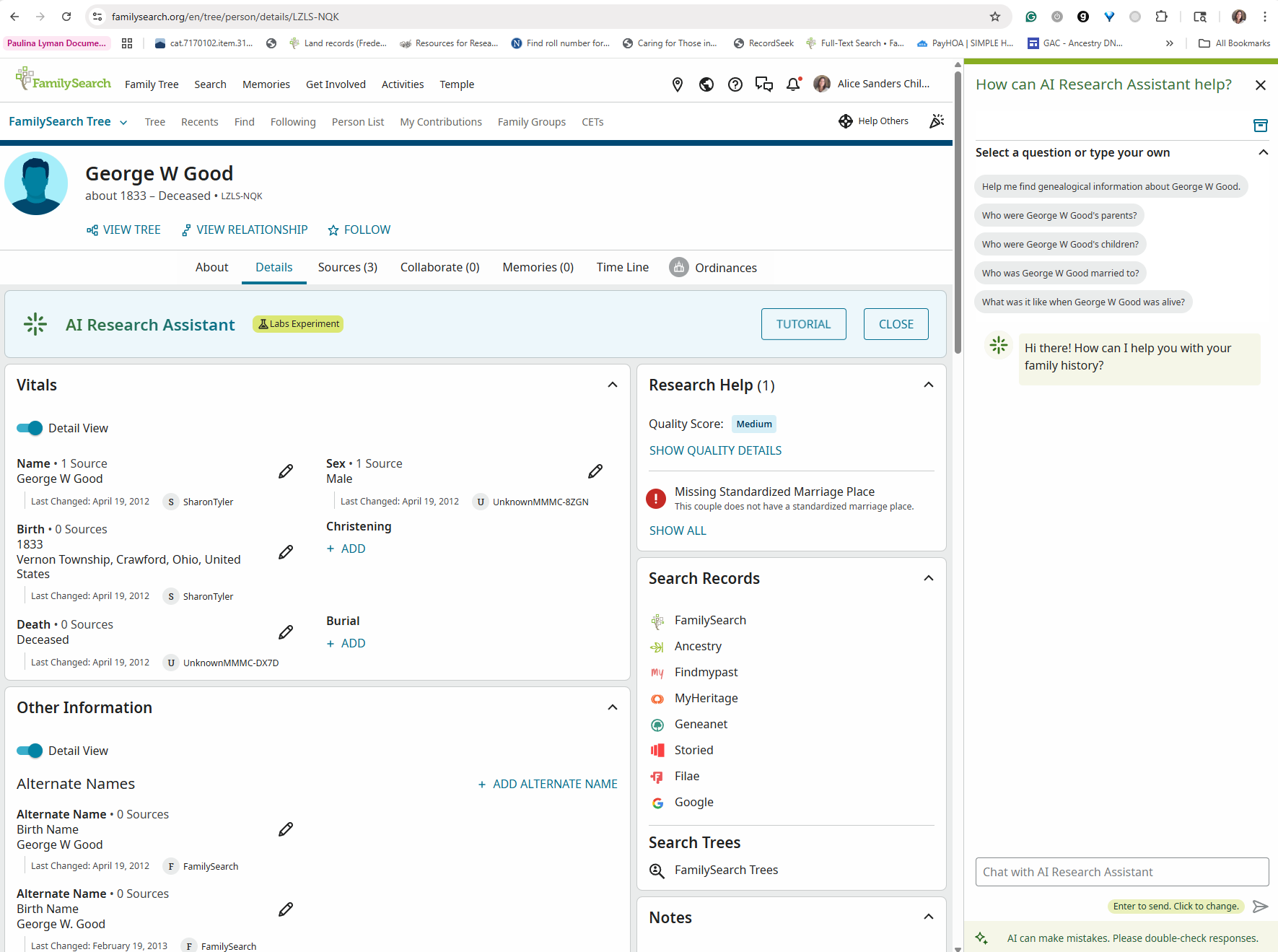Click the pencil icon beside Birth
Image resolution: width=1278 pixels, height=952 pixels.
pyautogui.click(x=286, y=552)
